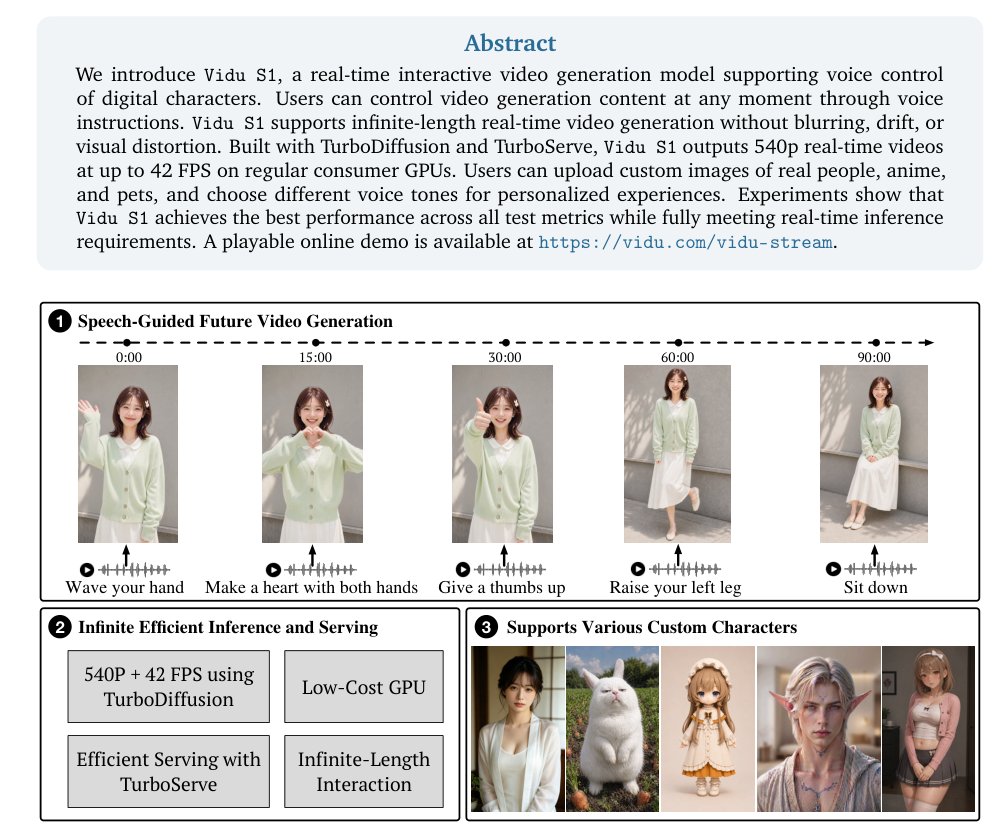Click the 'Wave your hand' caption
Image resolution: width=1000 pixels, height=840 pixels.
[x=124, y=587]
